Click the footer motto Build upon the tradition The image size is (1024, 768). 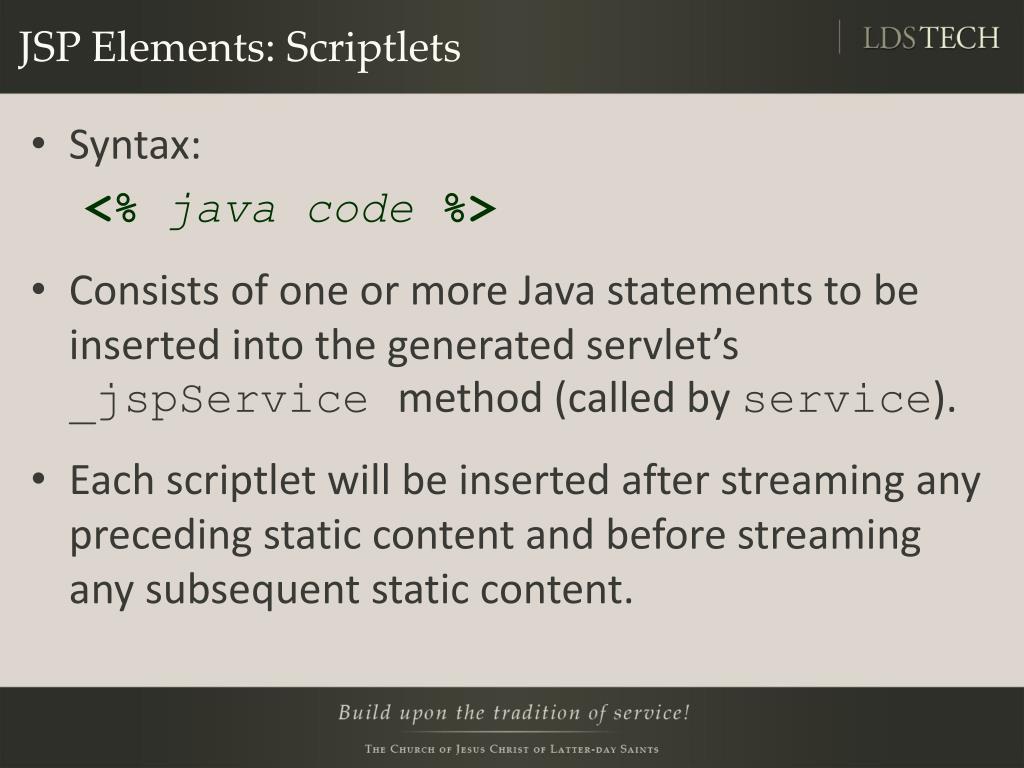click(x=514, y=712)
